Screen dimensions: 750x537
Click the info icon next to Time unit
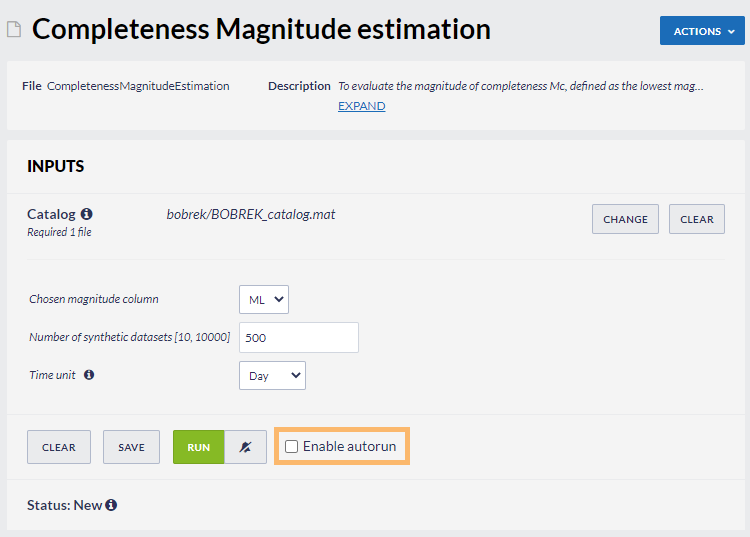(x=89, y=374)
